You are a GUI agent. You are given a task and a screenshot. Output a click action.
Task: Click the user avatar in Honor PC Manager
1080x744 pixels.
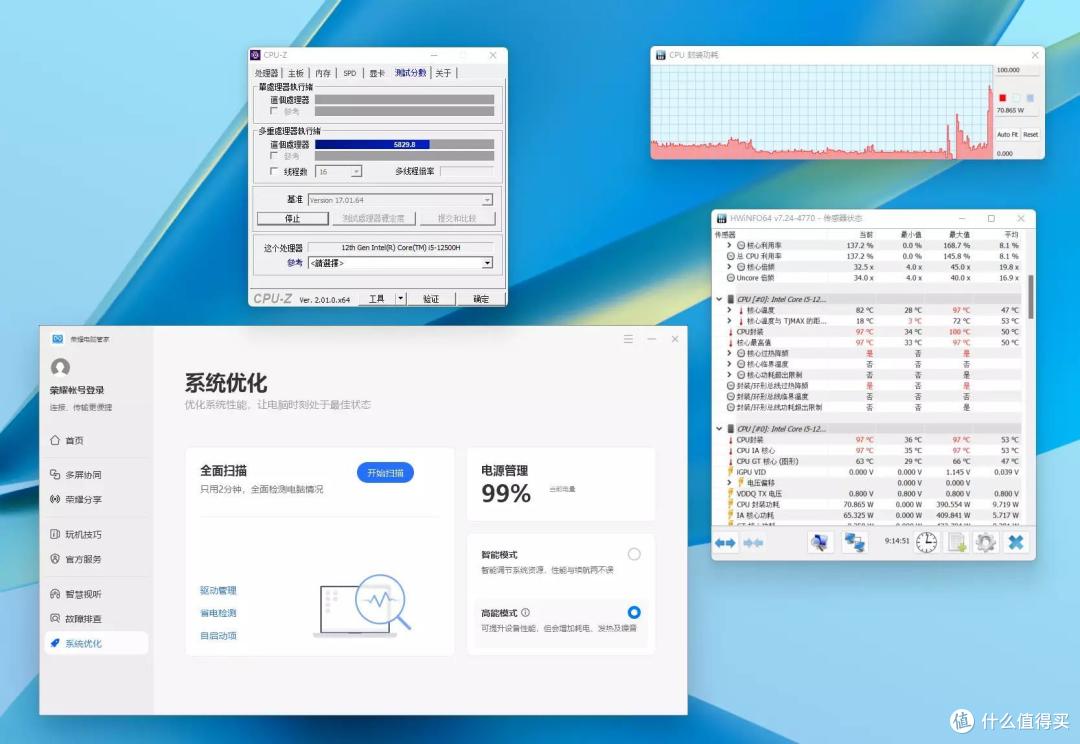[x=61, y=367]
